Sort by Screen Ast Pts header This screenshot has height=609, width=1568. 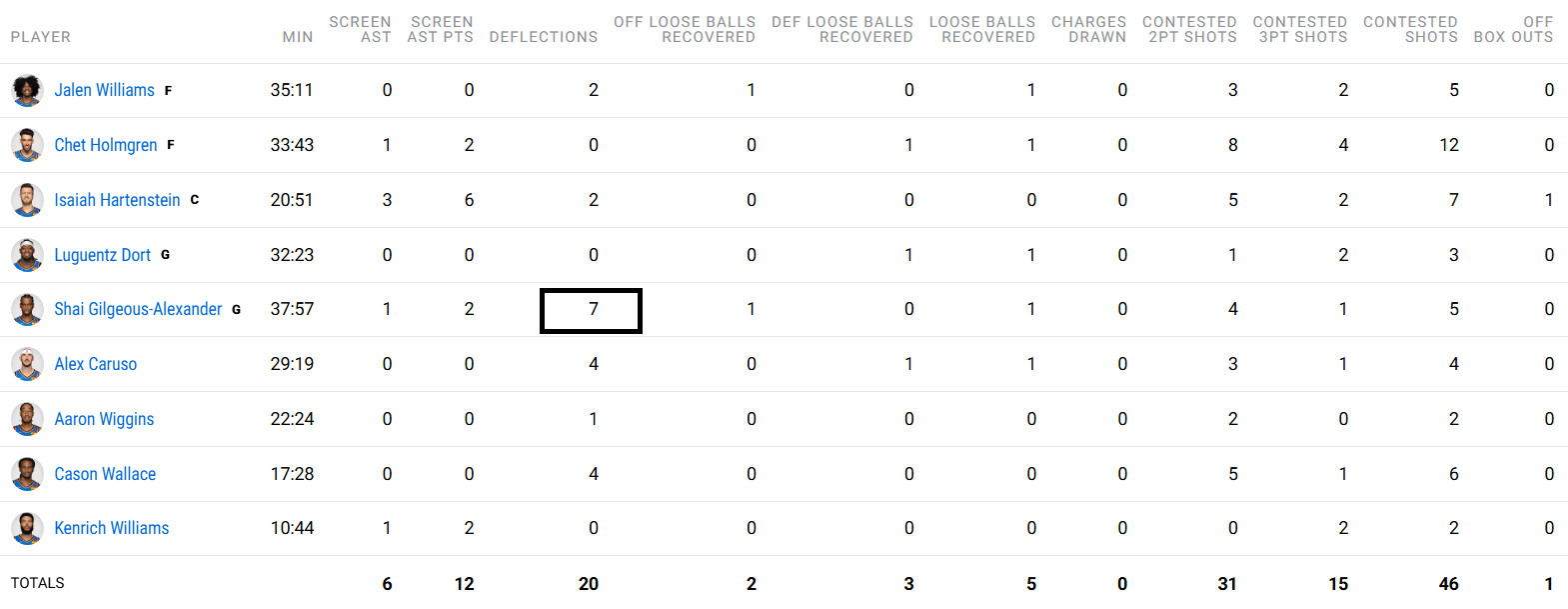(440, 29)
